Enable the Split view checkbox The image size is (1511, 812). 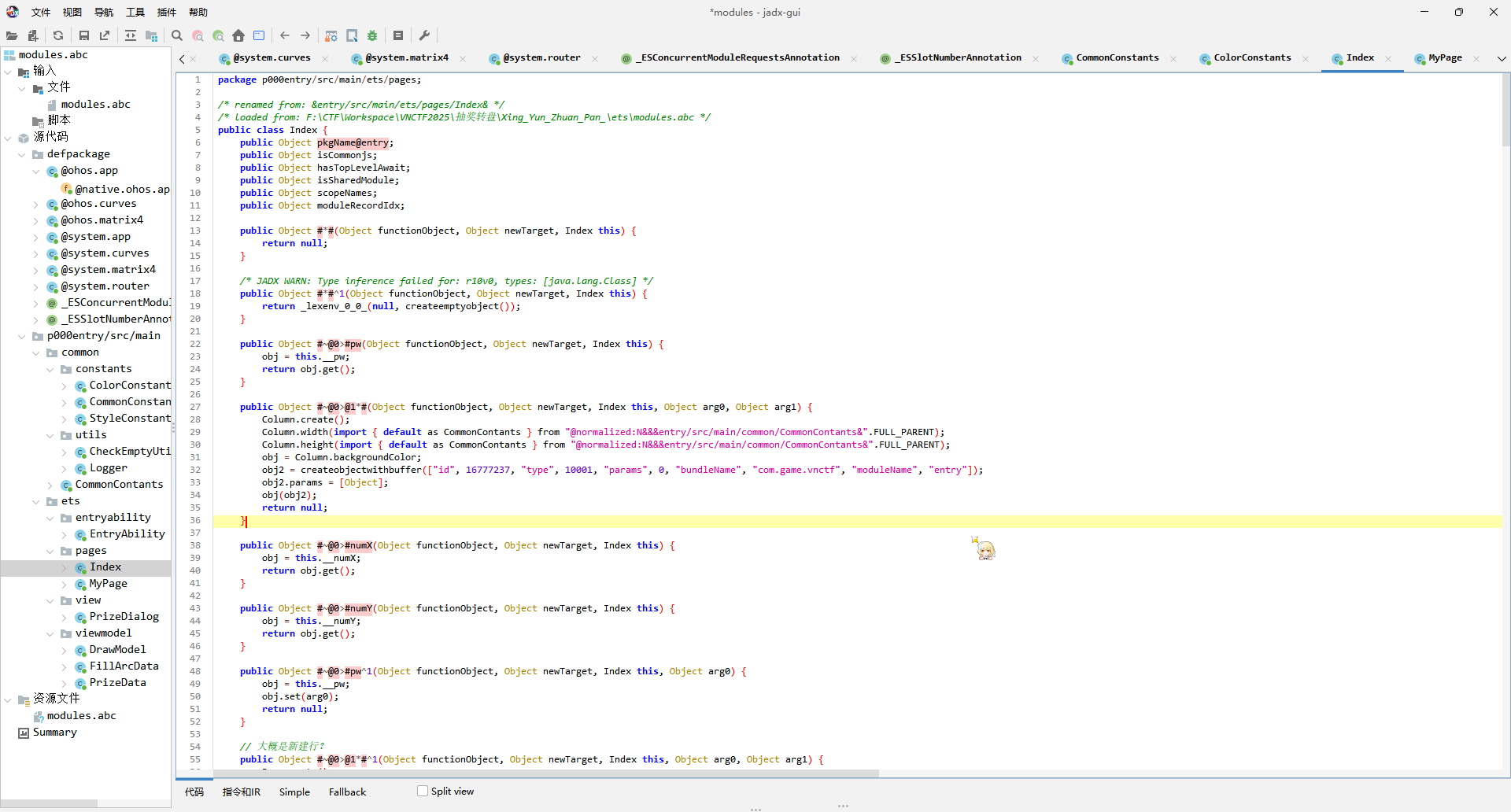423,791
